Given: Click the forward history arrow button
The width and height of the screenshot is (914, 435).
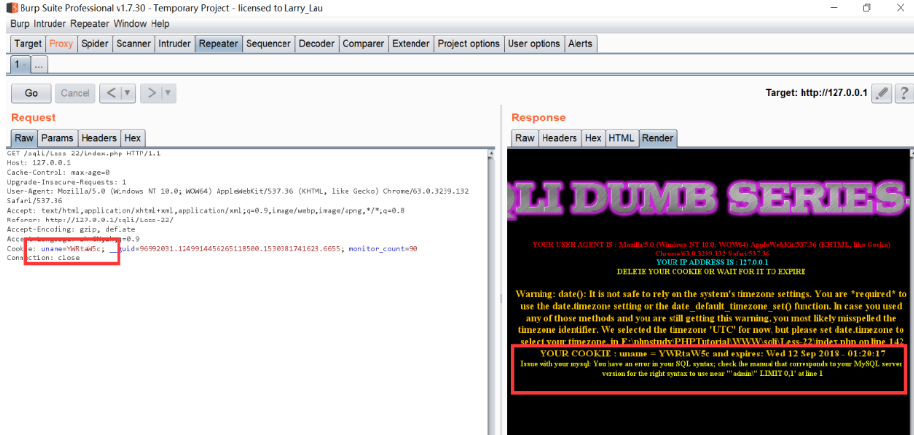Looking at the screenshot, I should [150, 93].
